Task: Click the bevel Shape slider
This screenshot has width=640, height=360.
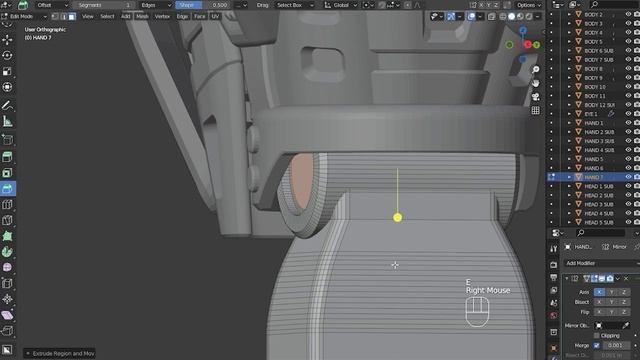Action: 203,5
